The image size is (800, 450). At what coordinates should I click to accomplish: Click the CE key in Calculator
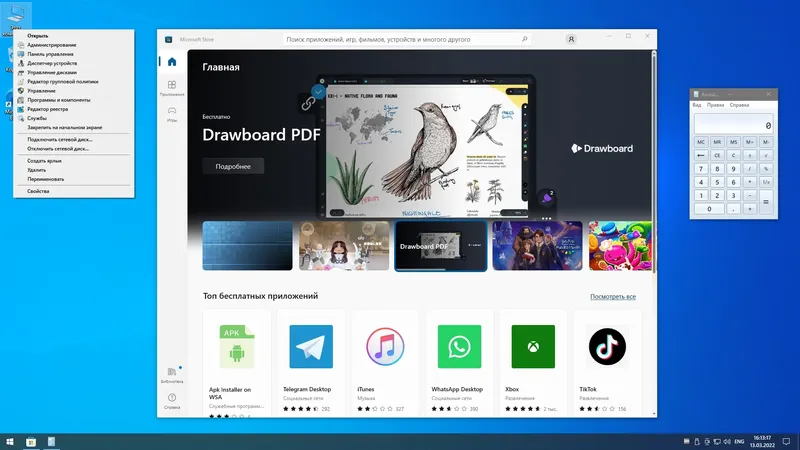point(717,155)
